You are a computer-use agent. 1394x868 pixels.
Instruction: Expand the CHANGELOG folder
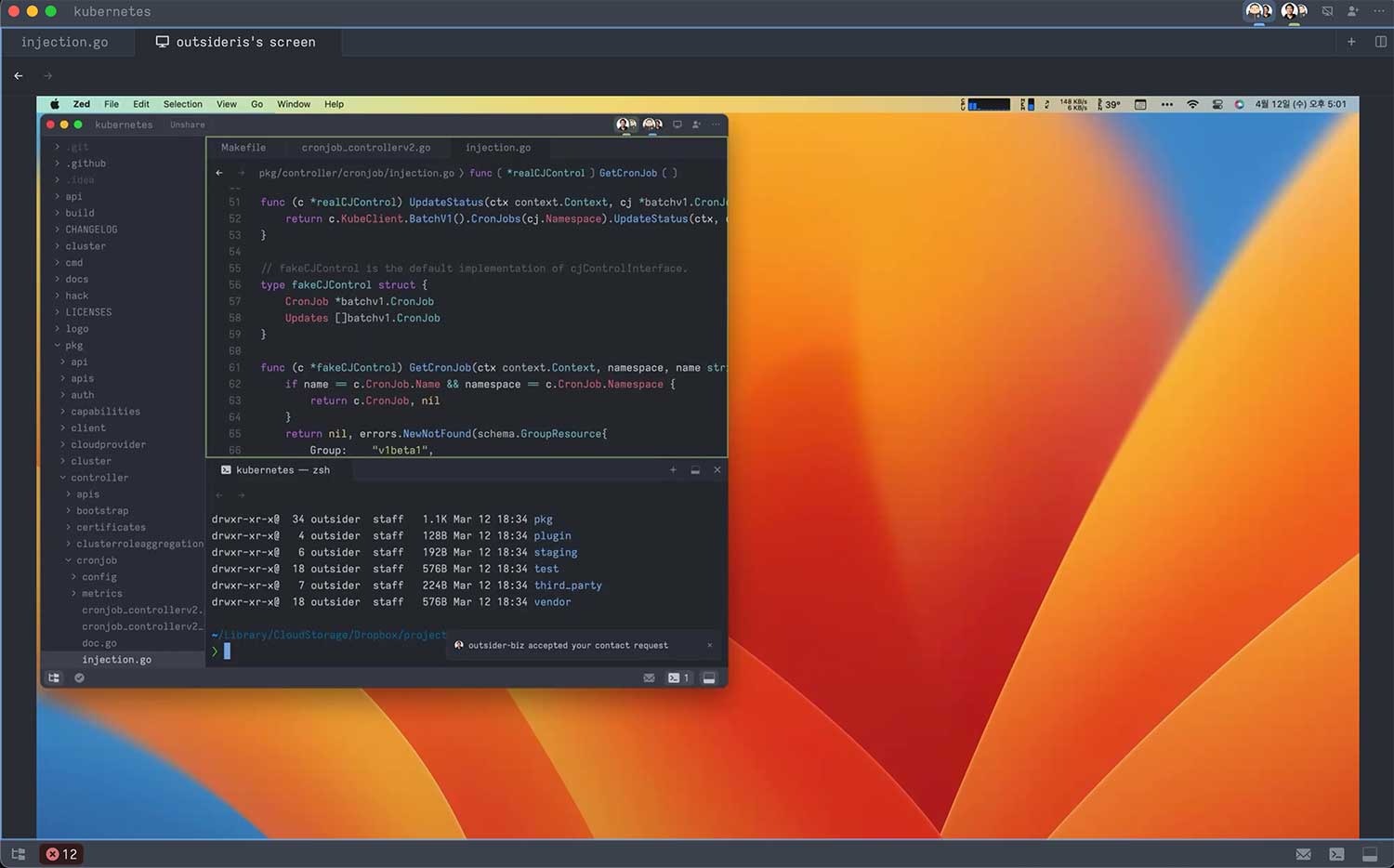(x=123, y=230)
